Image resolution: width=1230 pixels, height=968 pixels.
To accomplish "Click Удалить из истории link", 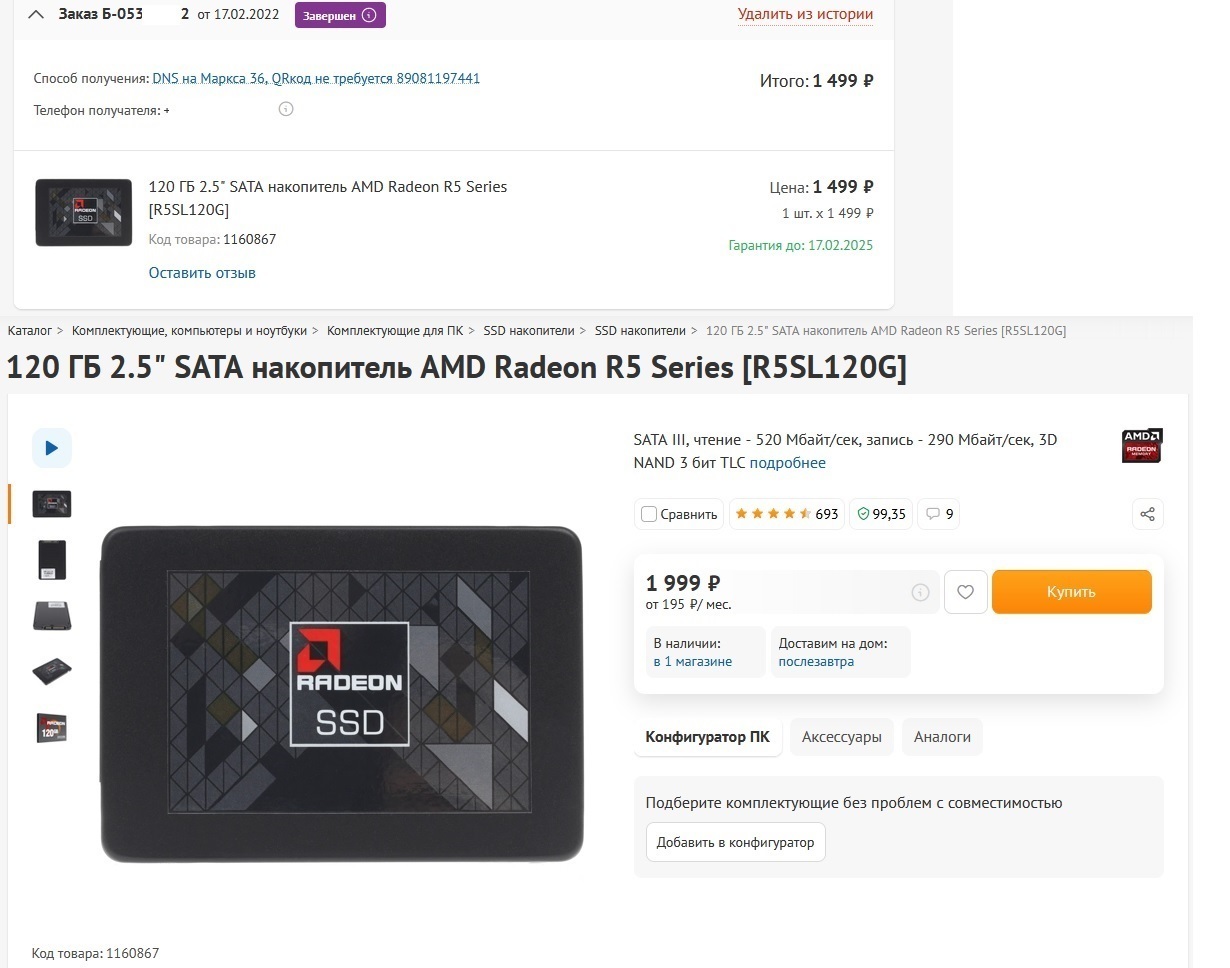I will 805,14.
